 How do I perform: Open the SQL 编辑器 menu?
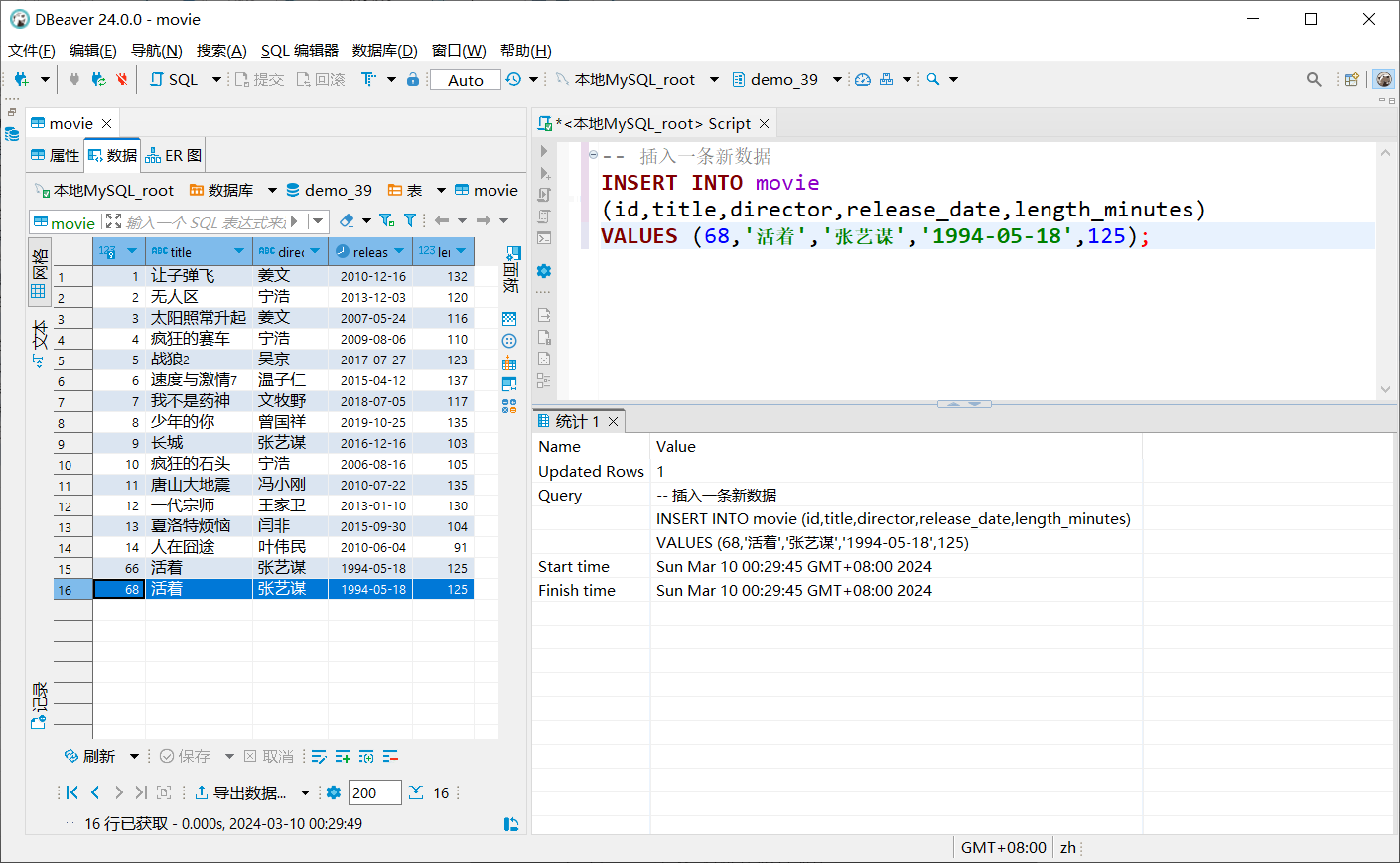tap(299, 50)
